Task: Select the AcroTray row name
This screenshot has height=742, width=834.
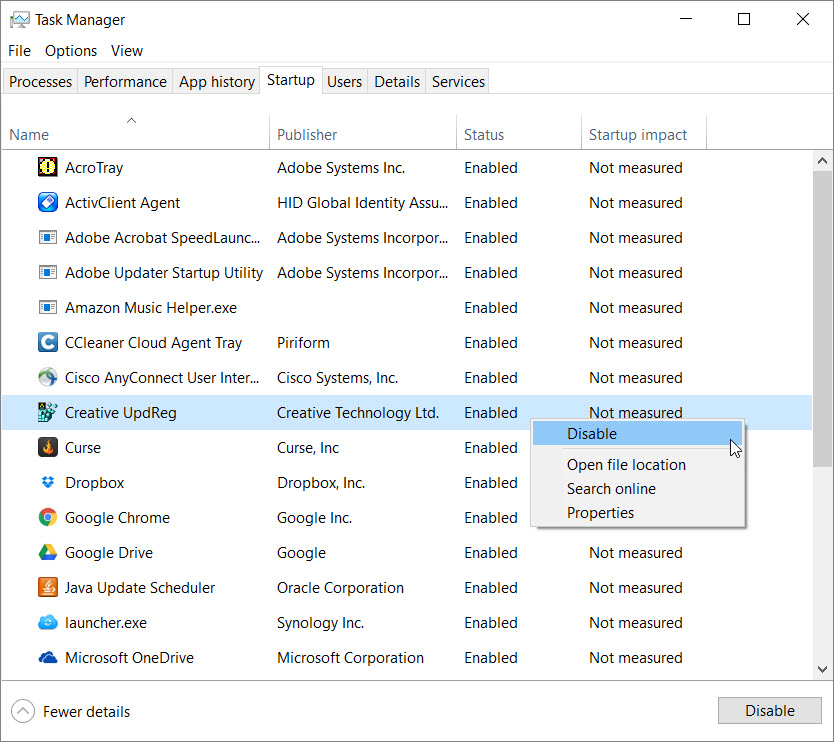Action: tap(94, 168)
